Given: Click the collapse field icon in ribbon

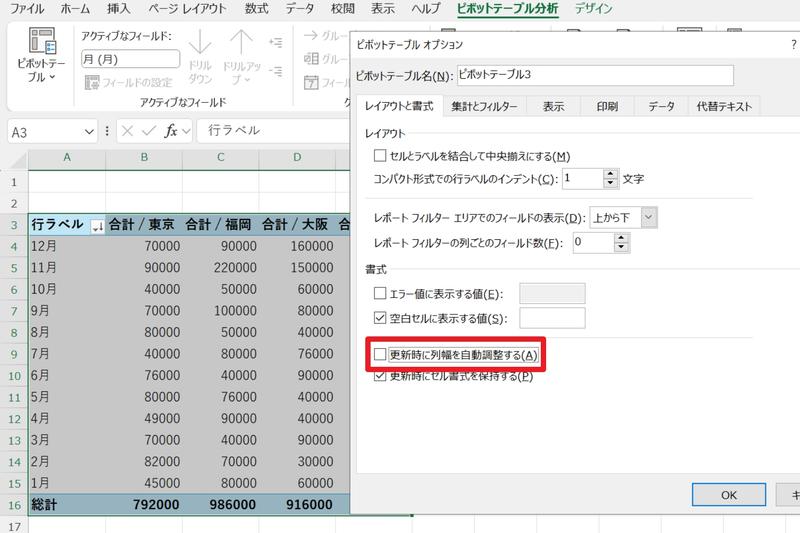Looking at the screenshot, I should tap(276, 71).
